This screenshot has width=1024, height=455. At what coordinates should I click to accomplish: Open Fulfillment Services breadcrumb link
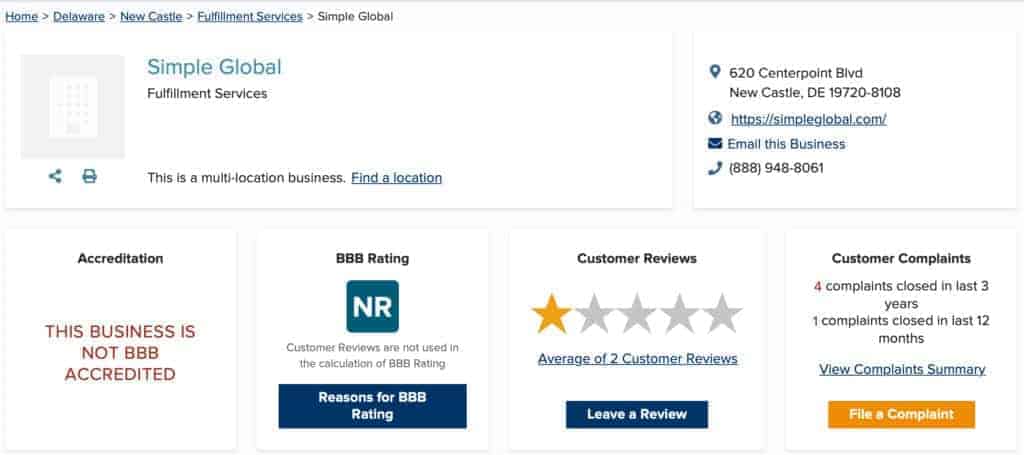coord(250,16)
